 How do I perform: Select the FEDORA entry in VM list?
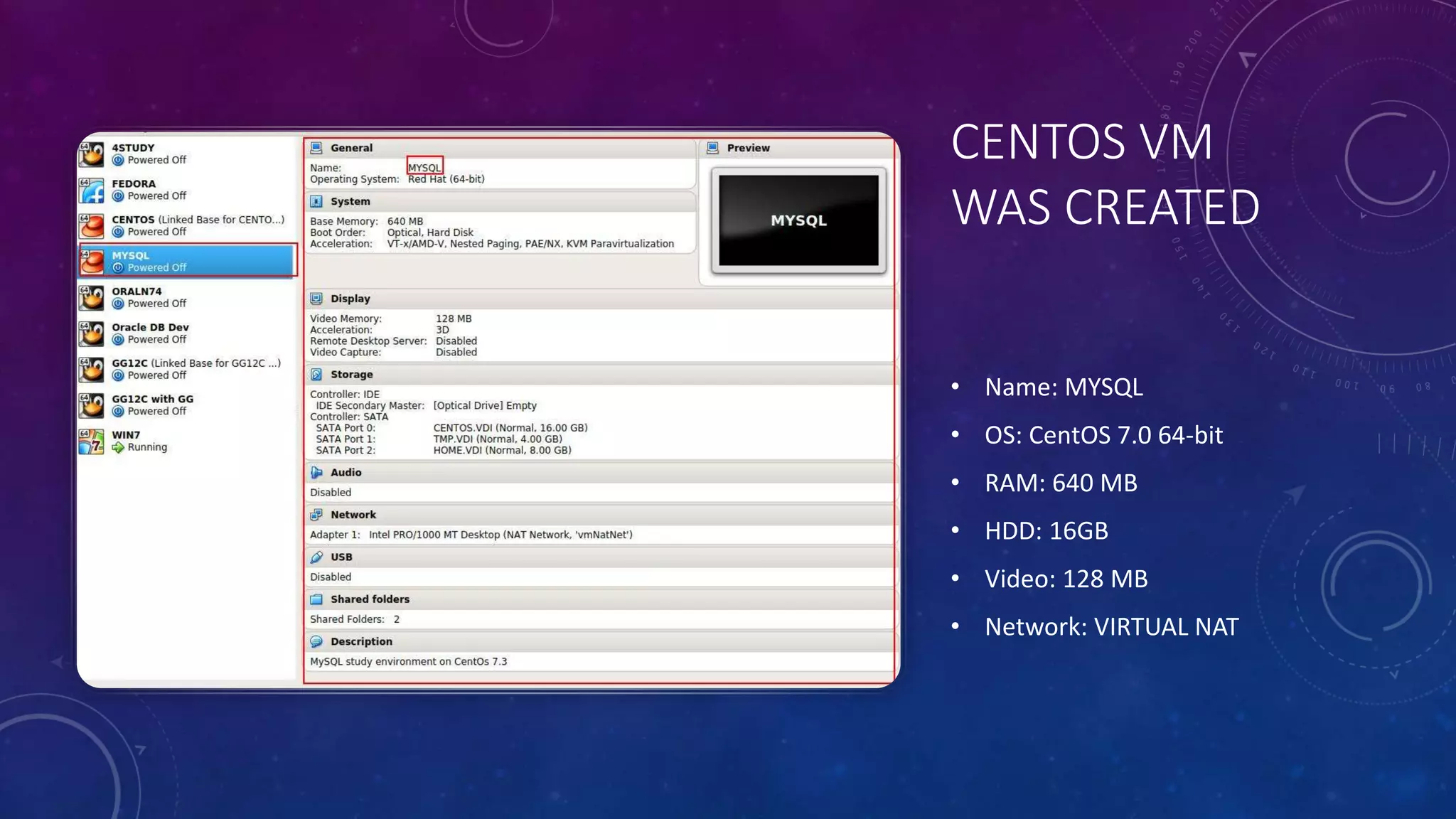coord(187,190)
